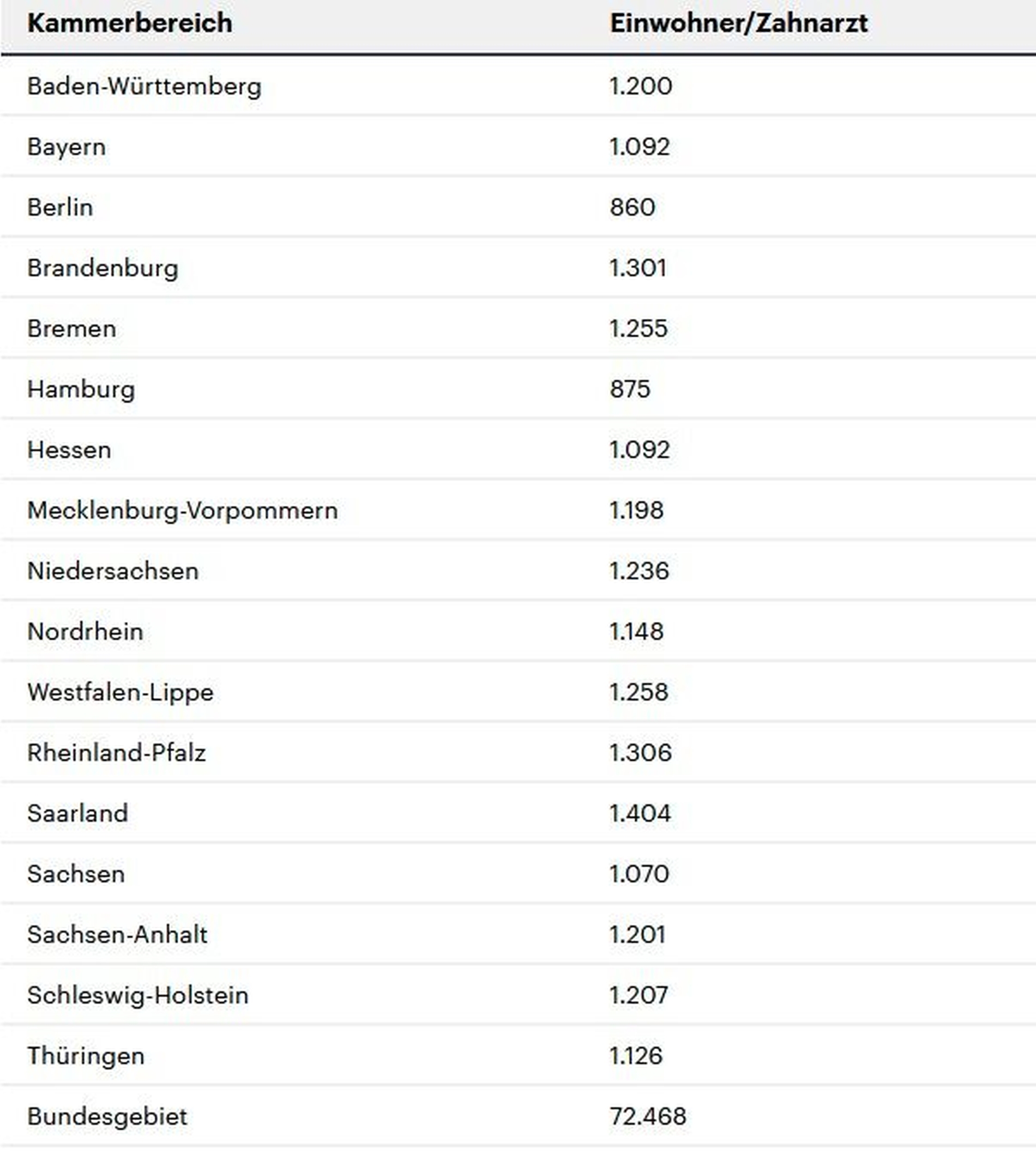Click the Westfalen-Lippe row label

(120, 692)
